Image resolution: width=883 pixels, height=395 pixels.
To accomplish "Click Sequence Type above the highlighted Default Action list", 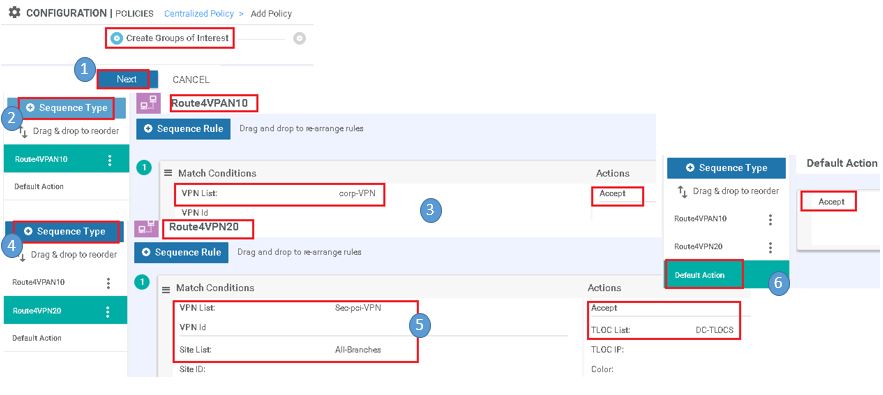I will (726, 168).
